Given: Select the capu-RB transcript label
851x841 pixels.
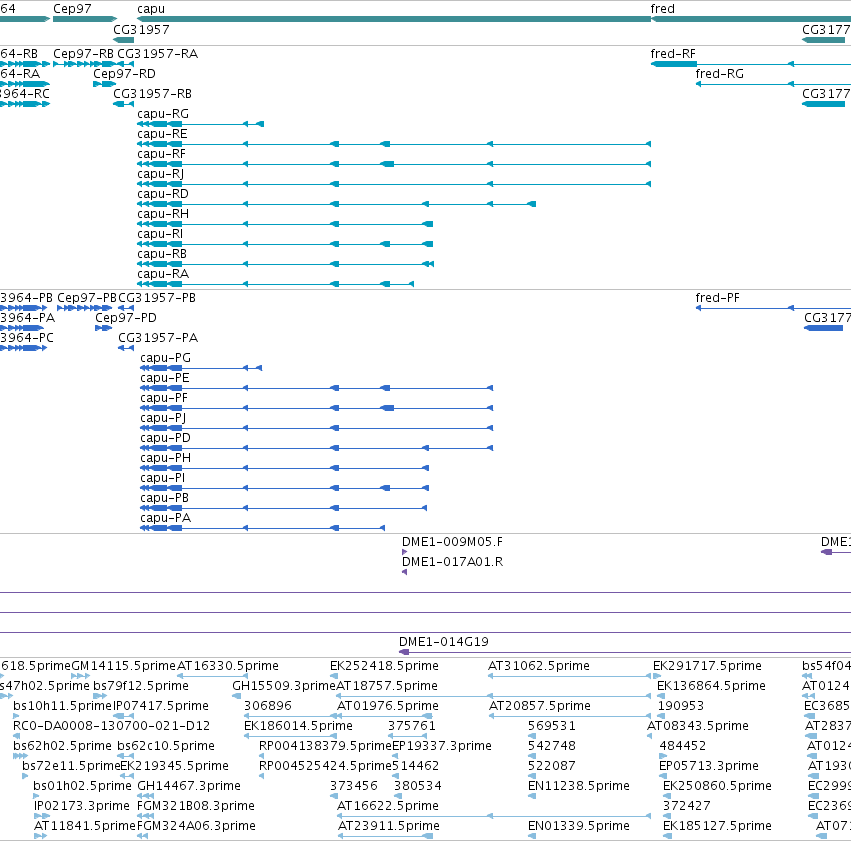Looking at the screenshot, I should point(162,254).
